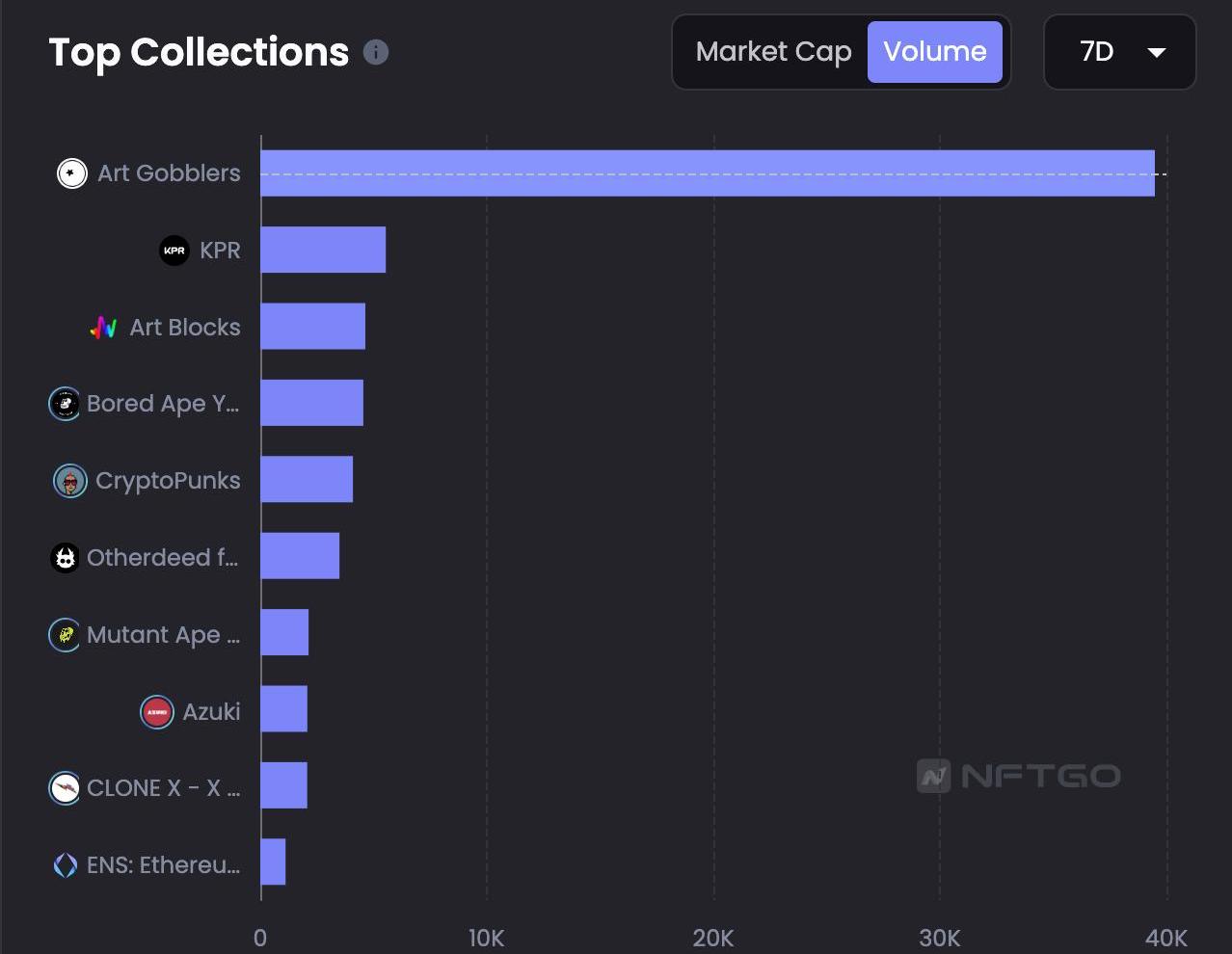Viewport: 1232px width, 954px height.
Task: Click the dropdown arrow next to 7D
Action: point(1157,53)
